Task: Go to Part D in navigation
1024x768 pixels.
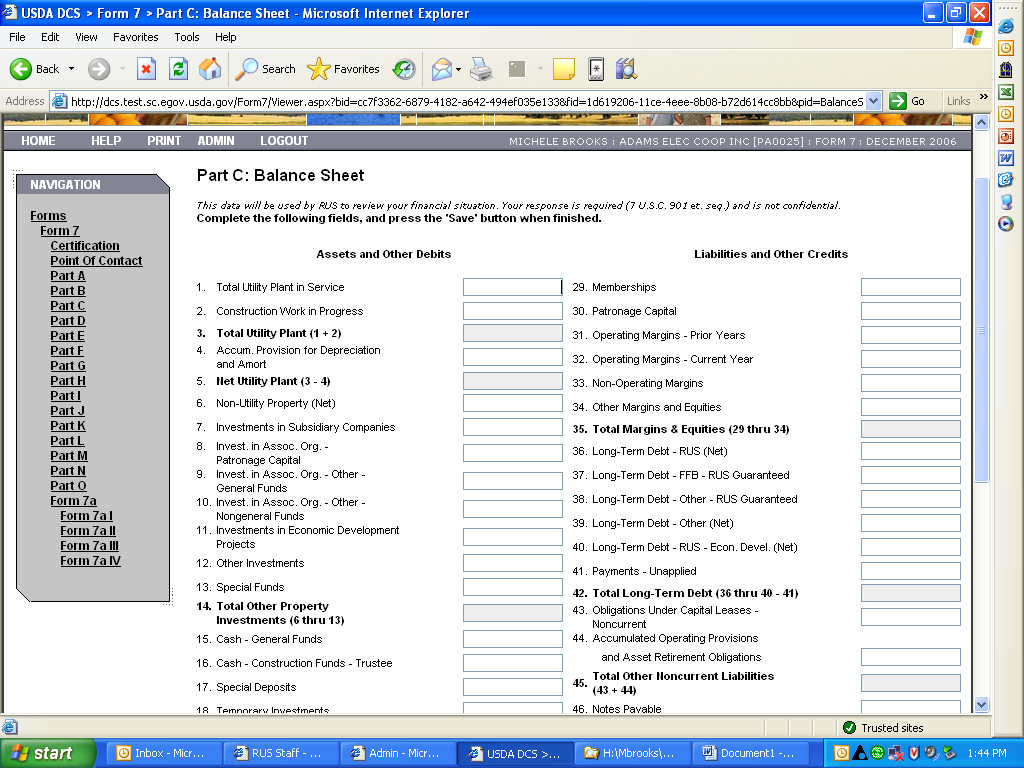Action: point(68,321)
